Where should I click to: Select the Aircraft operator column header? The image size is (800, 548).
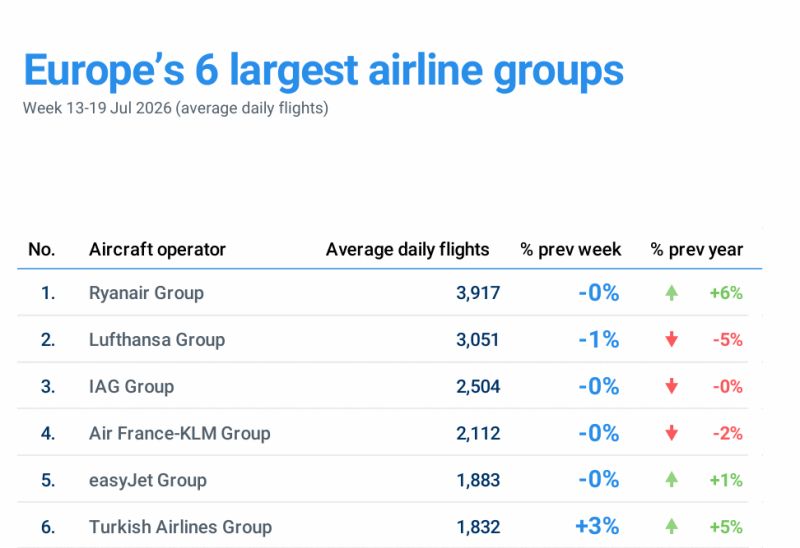click(x=157, y=250)
